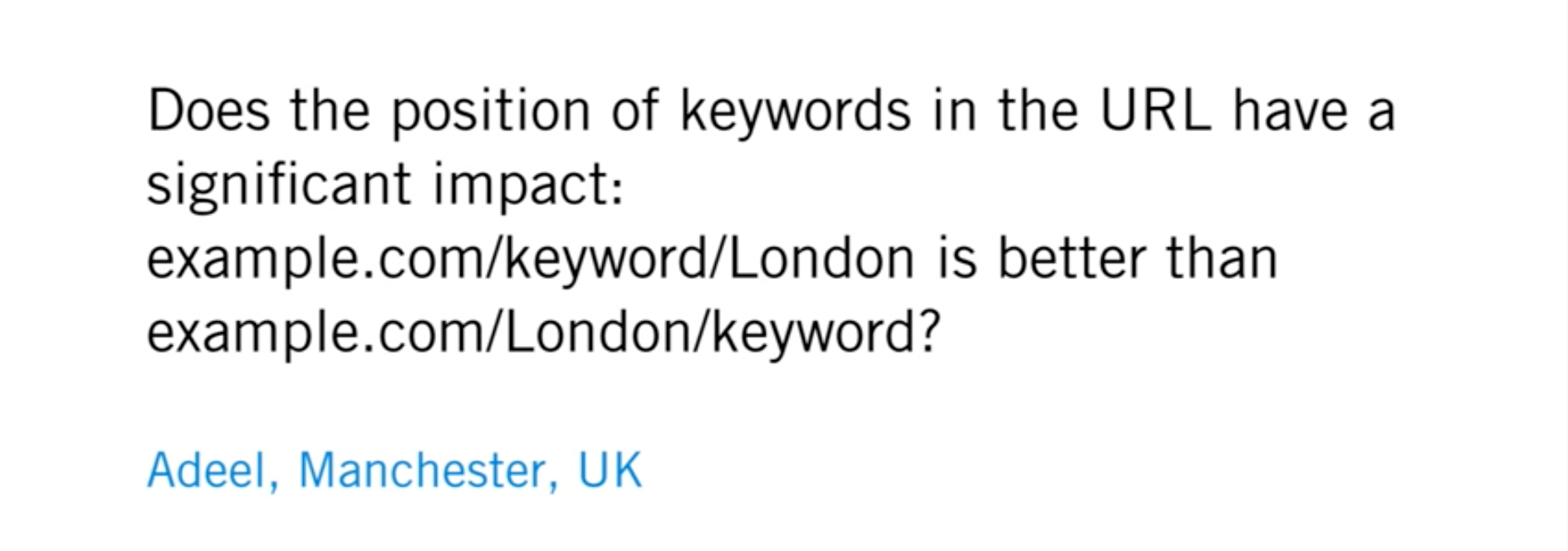Click the word "position" in the first line
This screenshot has width=1568, height=551.
490,113
